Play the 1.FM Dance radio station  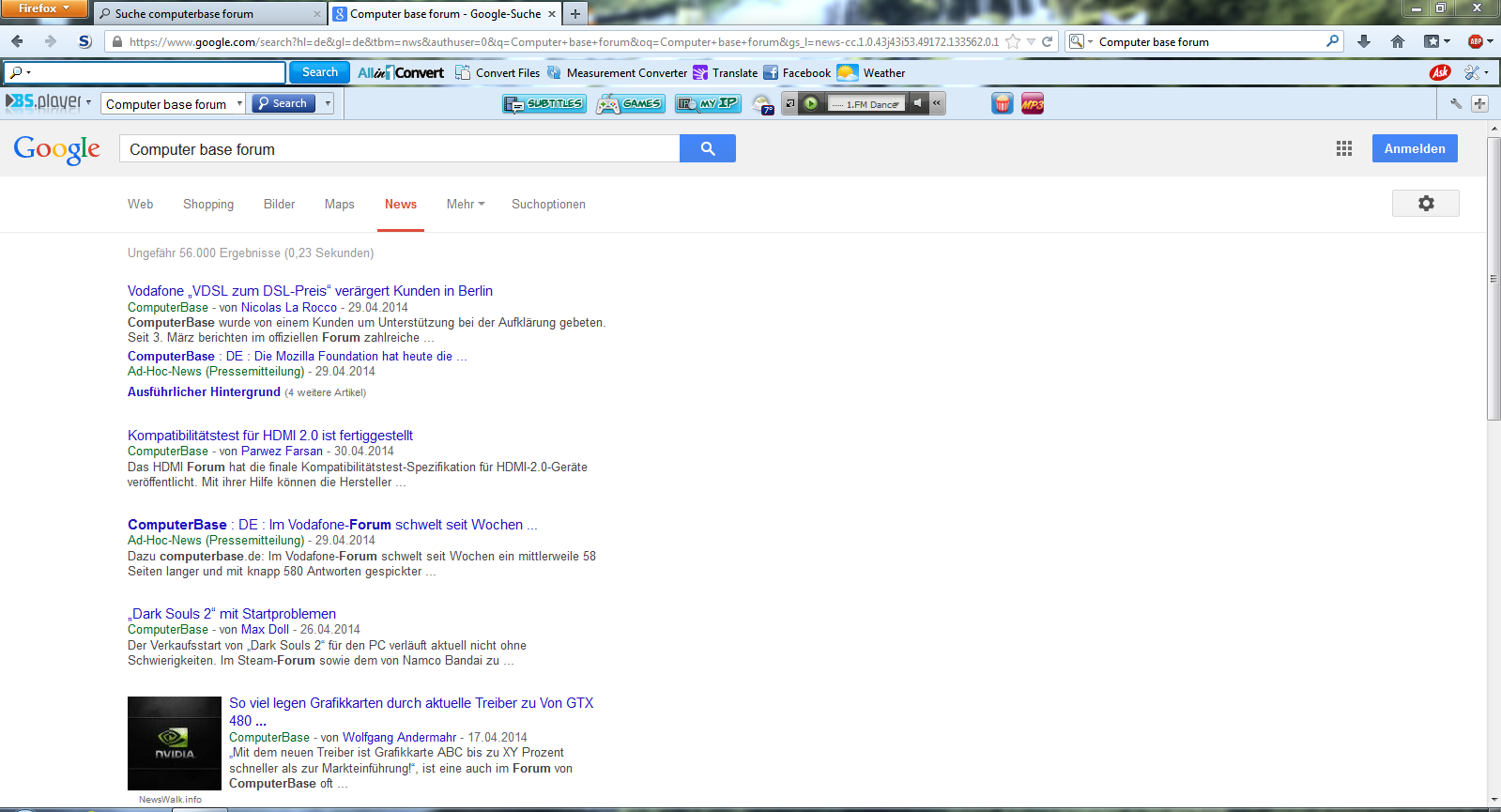tap(811, 104)
